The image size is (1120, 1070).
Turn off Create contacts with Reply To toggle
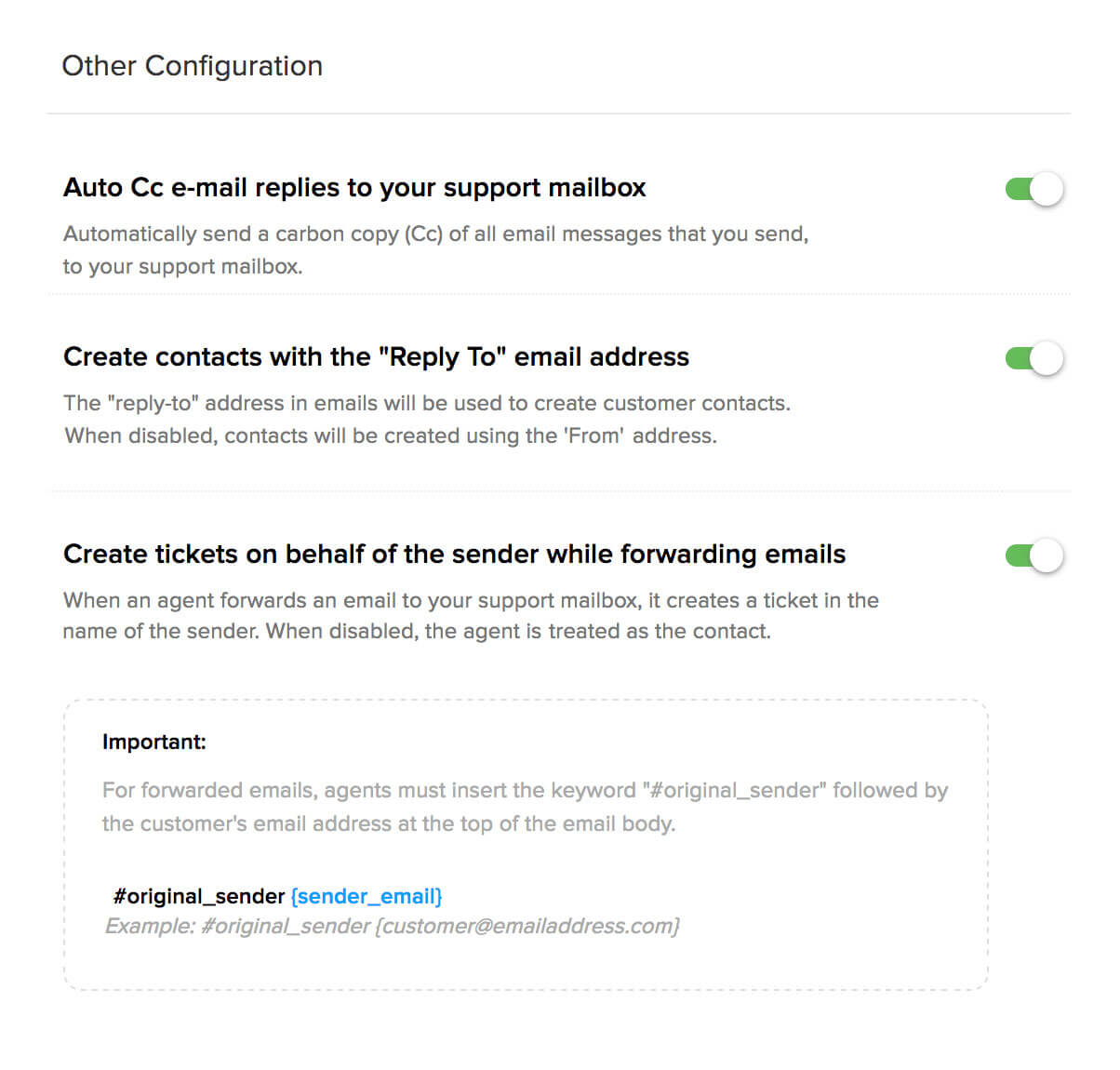1033,358
